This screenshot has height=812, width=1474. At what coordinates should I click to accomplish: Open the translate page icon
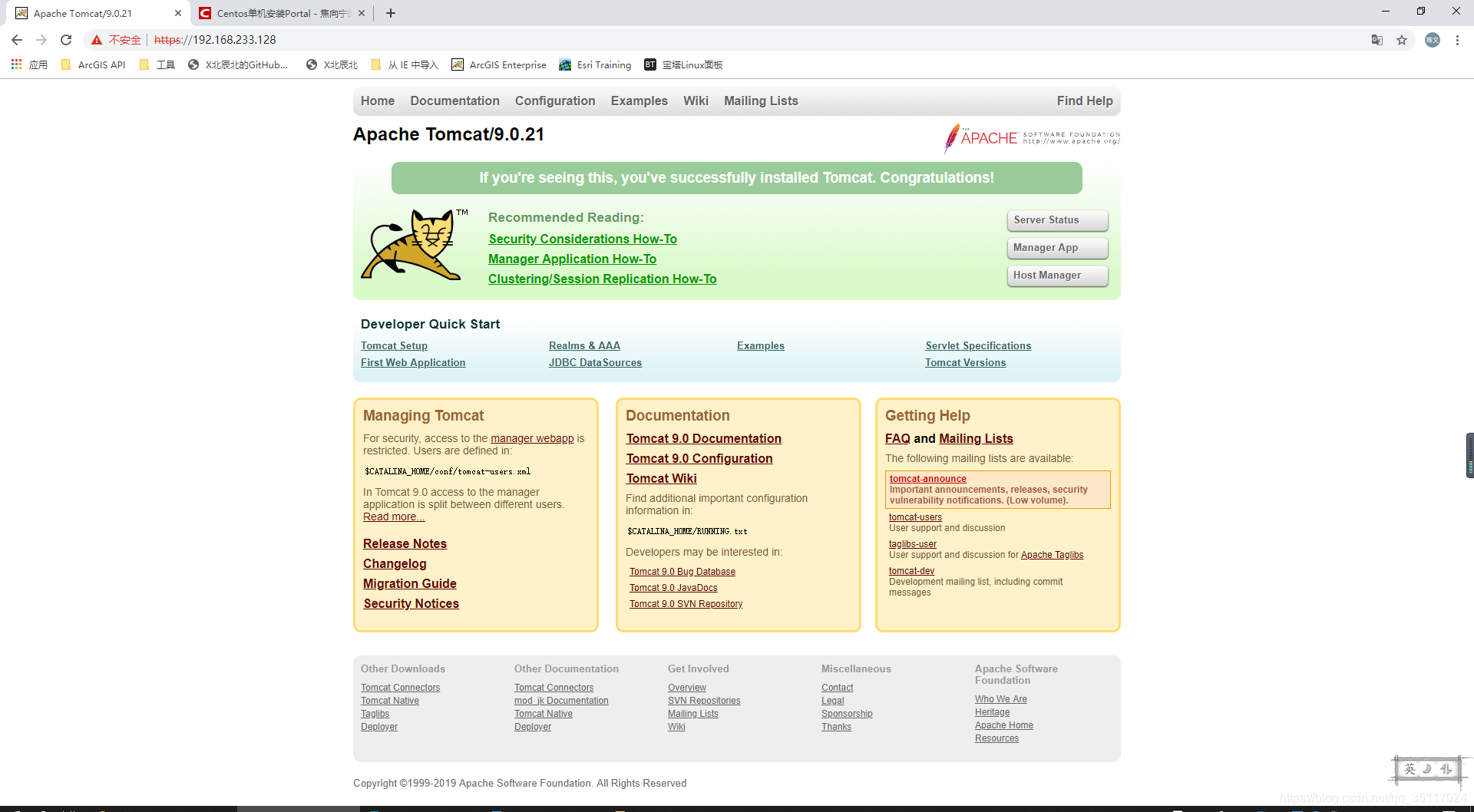1377,40
